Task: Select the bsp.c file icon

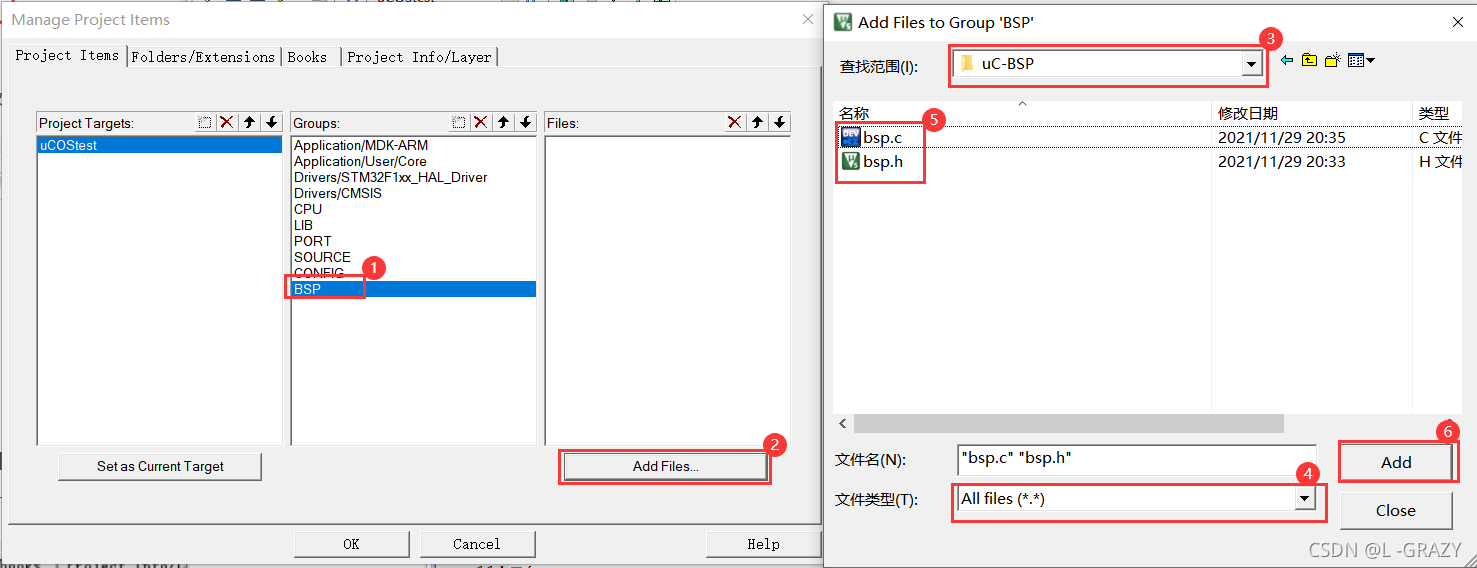Action: pyautogui.click(x=851, y=137)
